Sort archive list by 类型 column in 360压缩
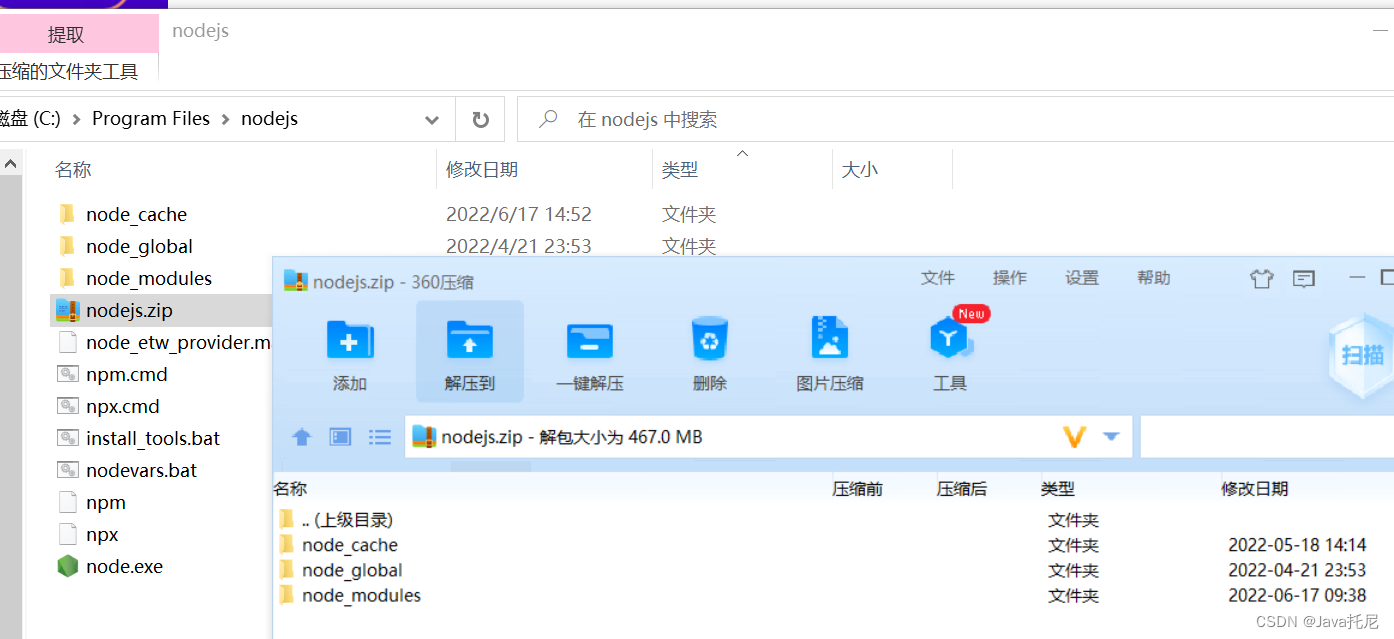Viewport: 1394px width, 639px height. point(1057,489)
